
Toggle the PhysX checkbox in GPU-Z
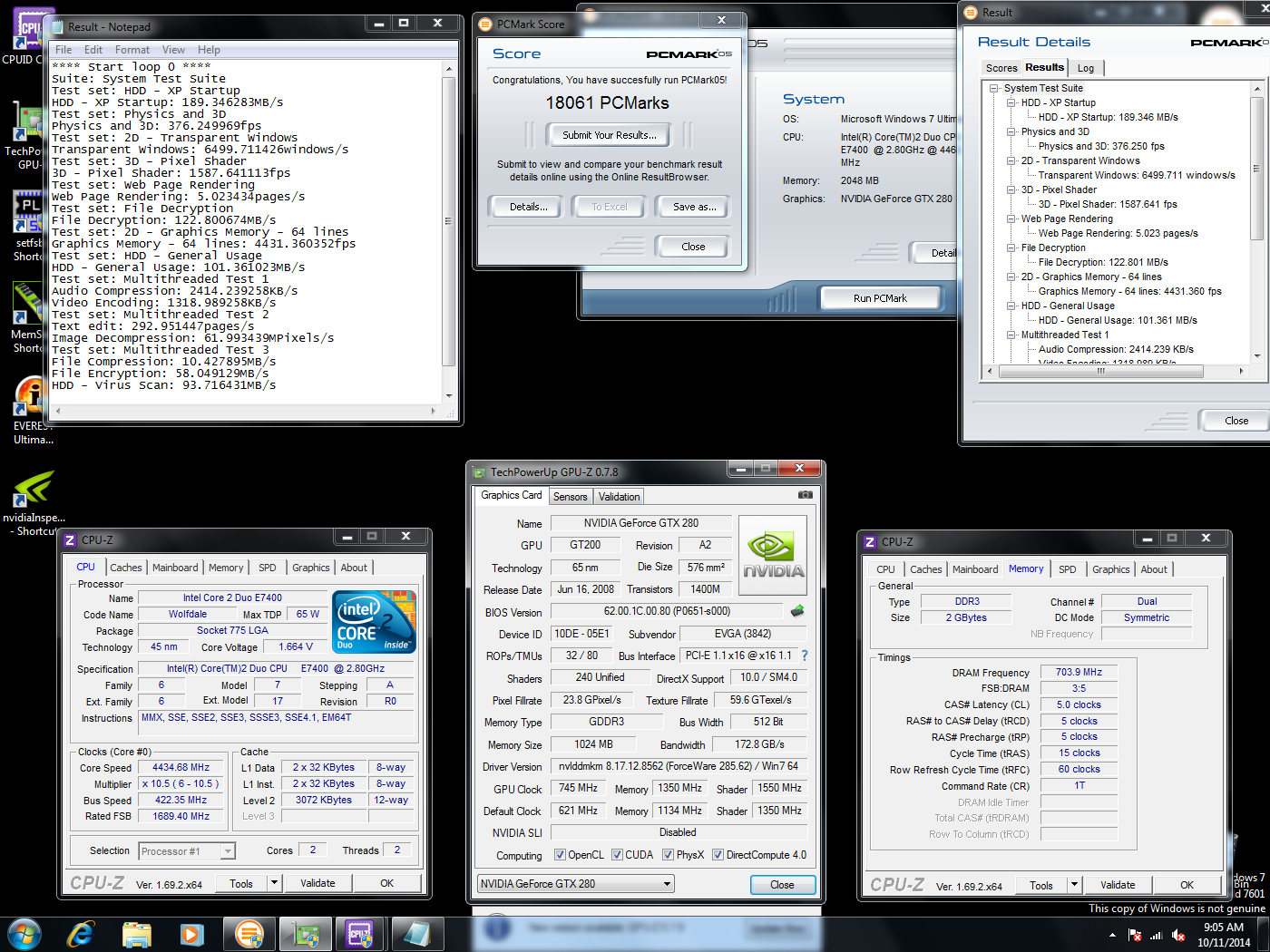668,854
